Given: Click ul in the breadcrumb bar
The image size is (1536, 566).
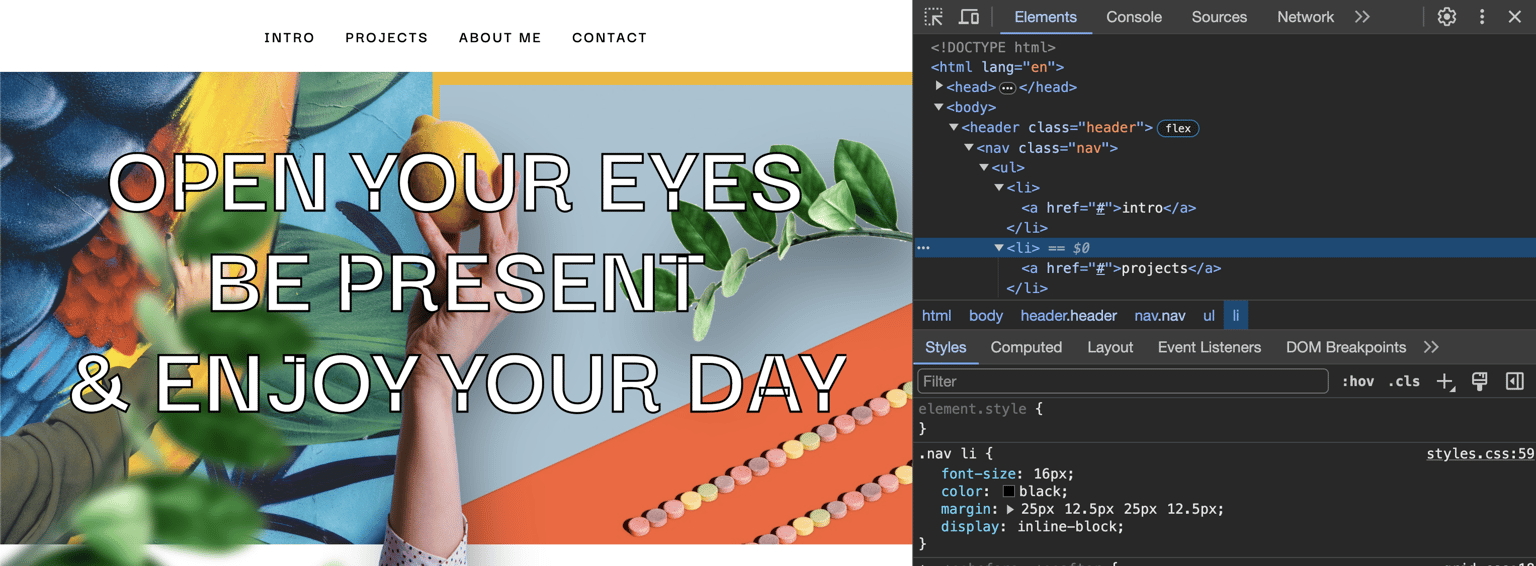Looking at the screenshot, I should [1208, 315].
